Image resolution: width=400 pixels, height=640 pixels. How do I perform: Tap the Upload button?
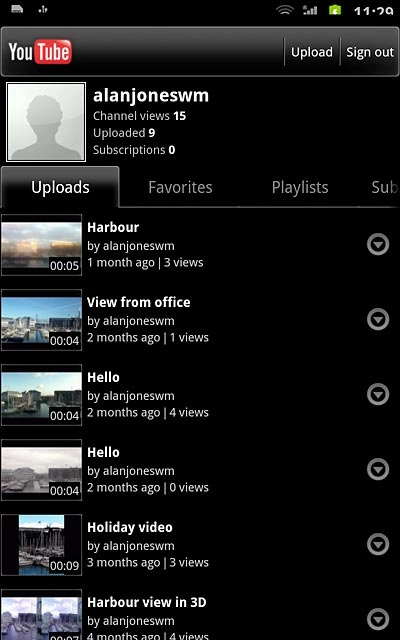312,52
